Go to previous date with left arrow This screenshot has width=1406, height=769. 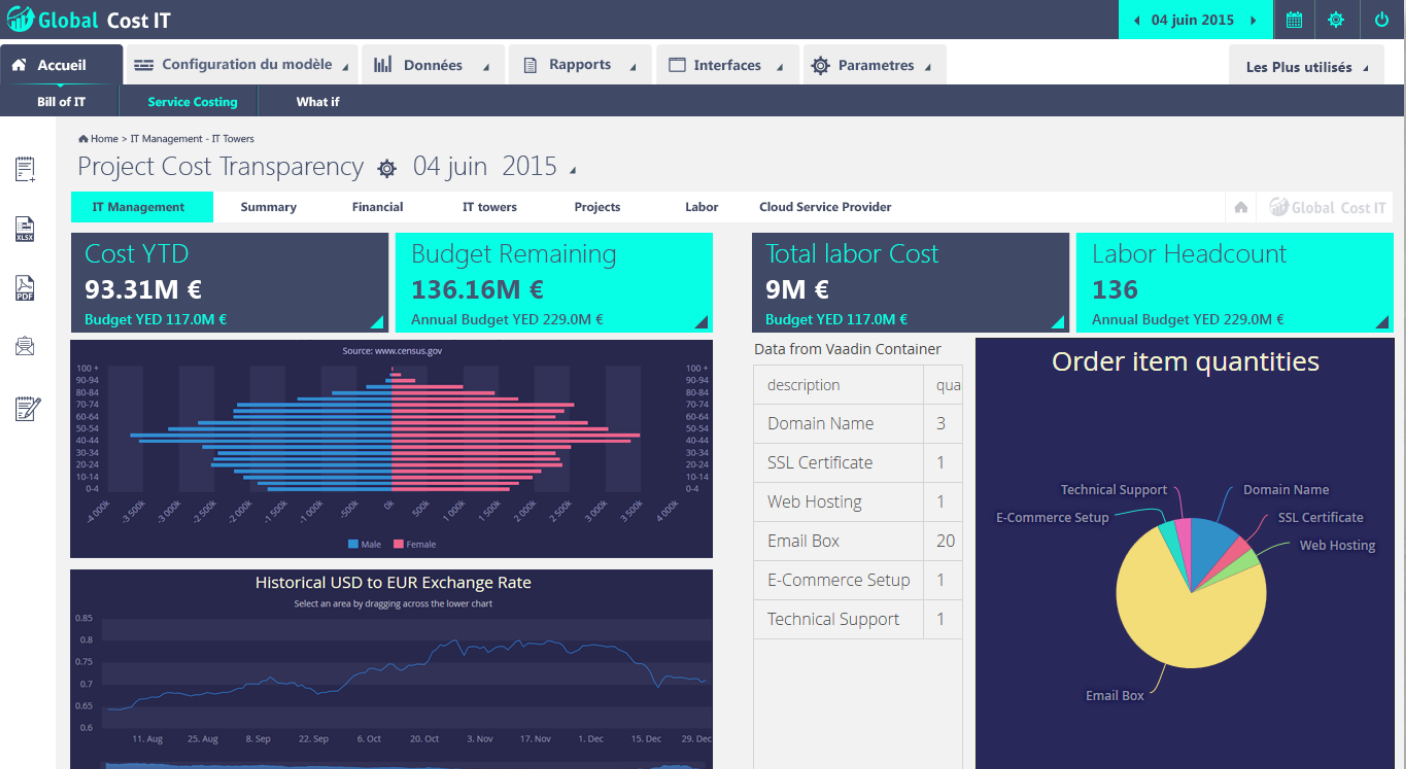click(1136, 20)
